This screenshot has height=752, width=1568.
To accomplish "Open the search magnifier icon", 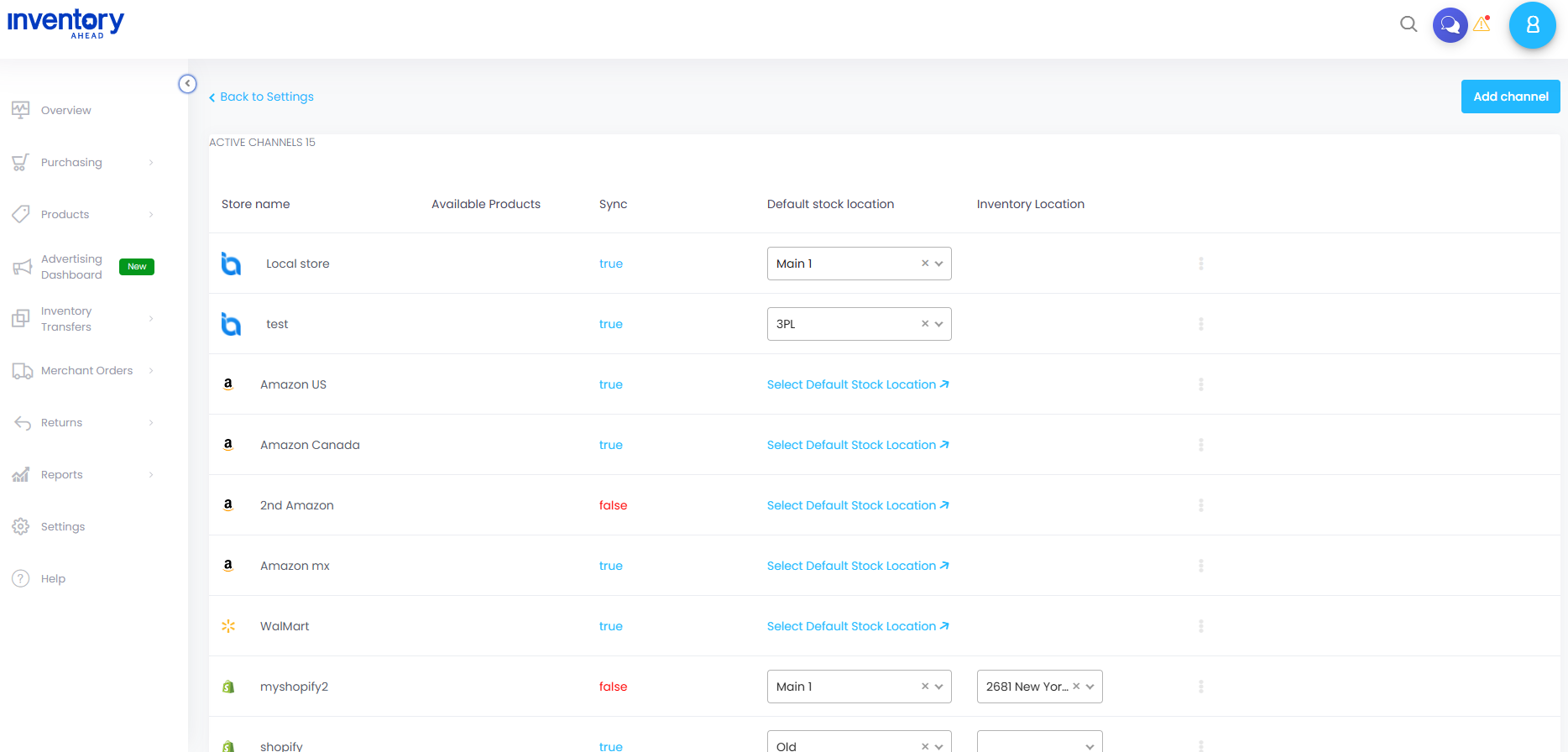I will pos(1409,24).
